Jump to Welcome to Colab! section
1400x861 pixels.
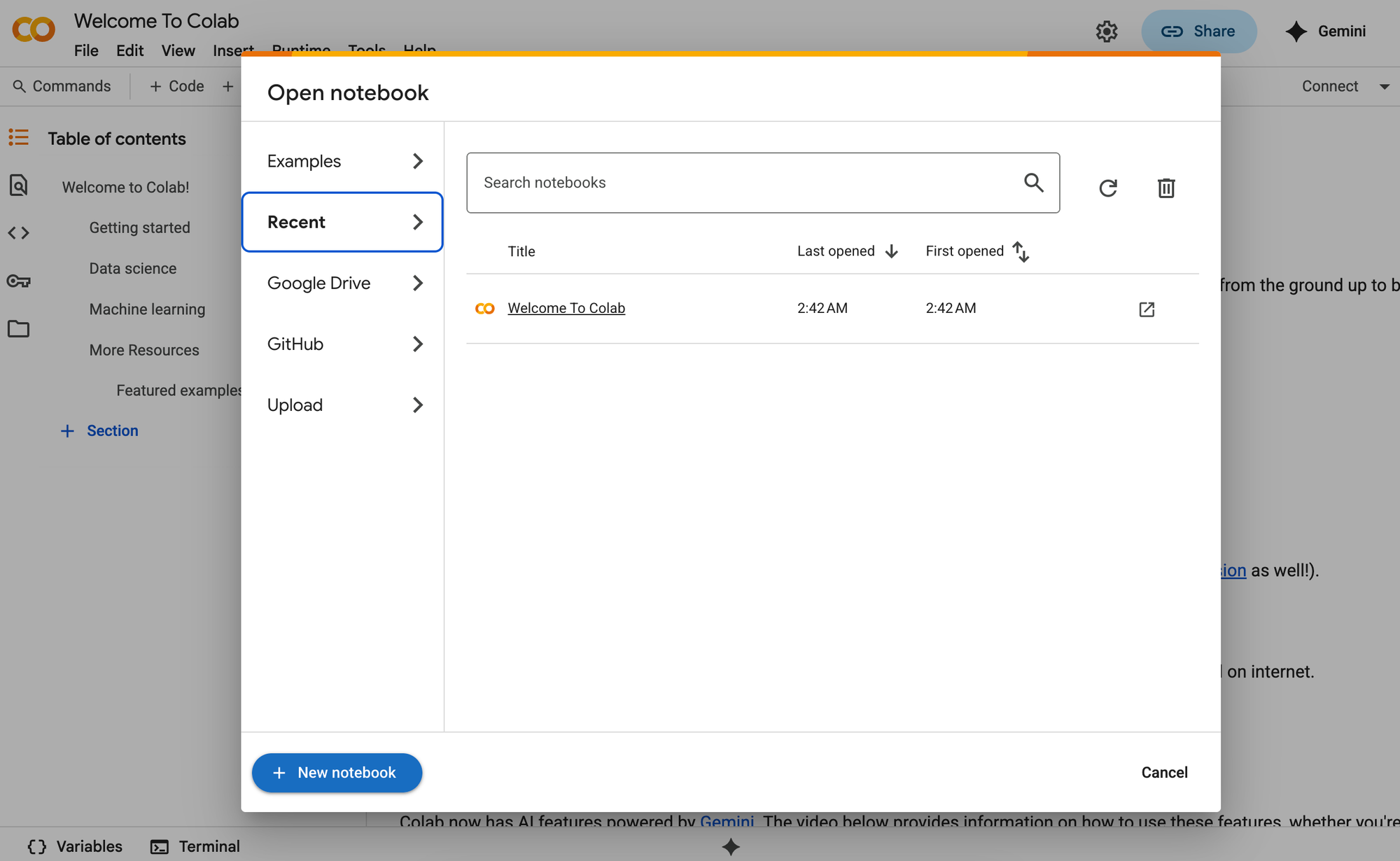(x=125, y=187)
